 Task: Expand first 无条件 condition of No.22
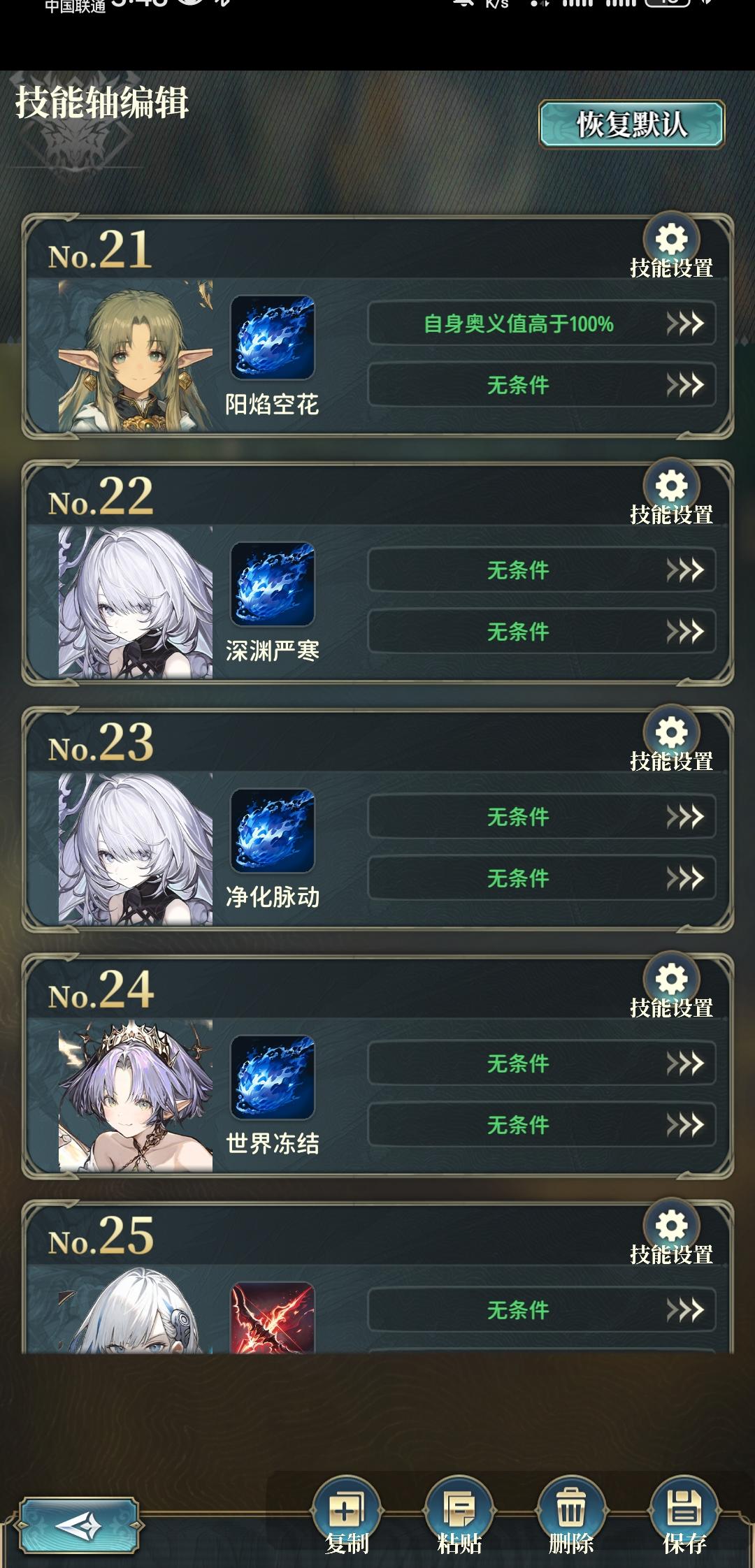pyautogui.click(x=542, y=569)
